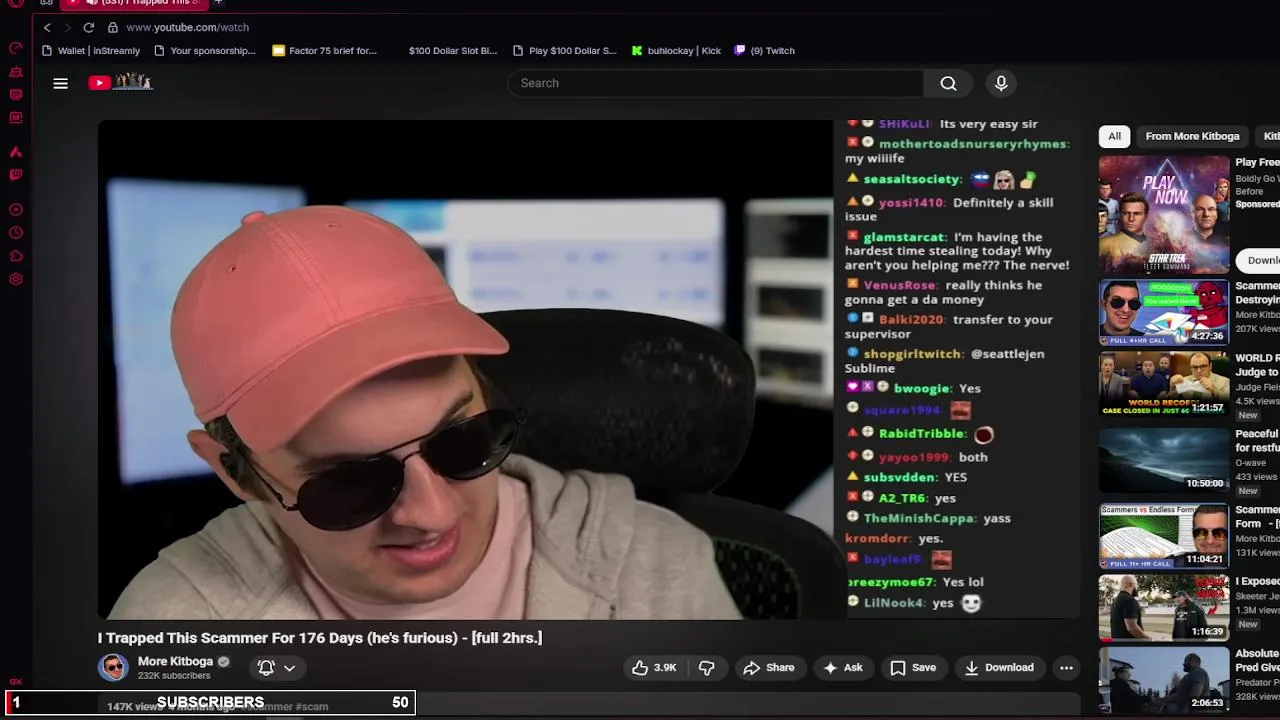Open the 4:27:36 recommended video thumbnail

tap(1164, 312)
